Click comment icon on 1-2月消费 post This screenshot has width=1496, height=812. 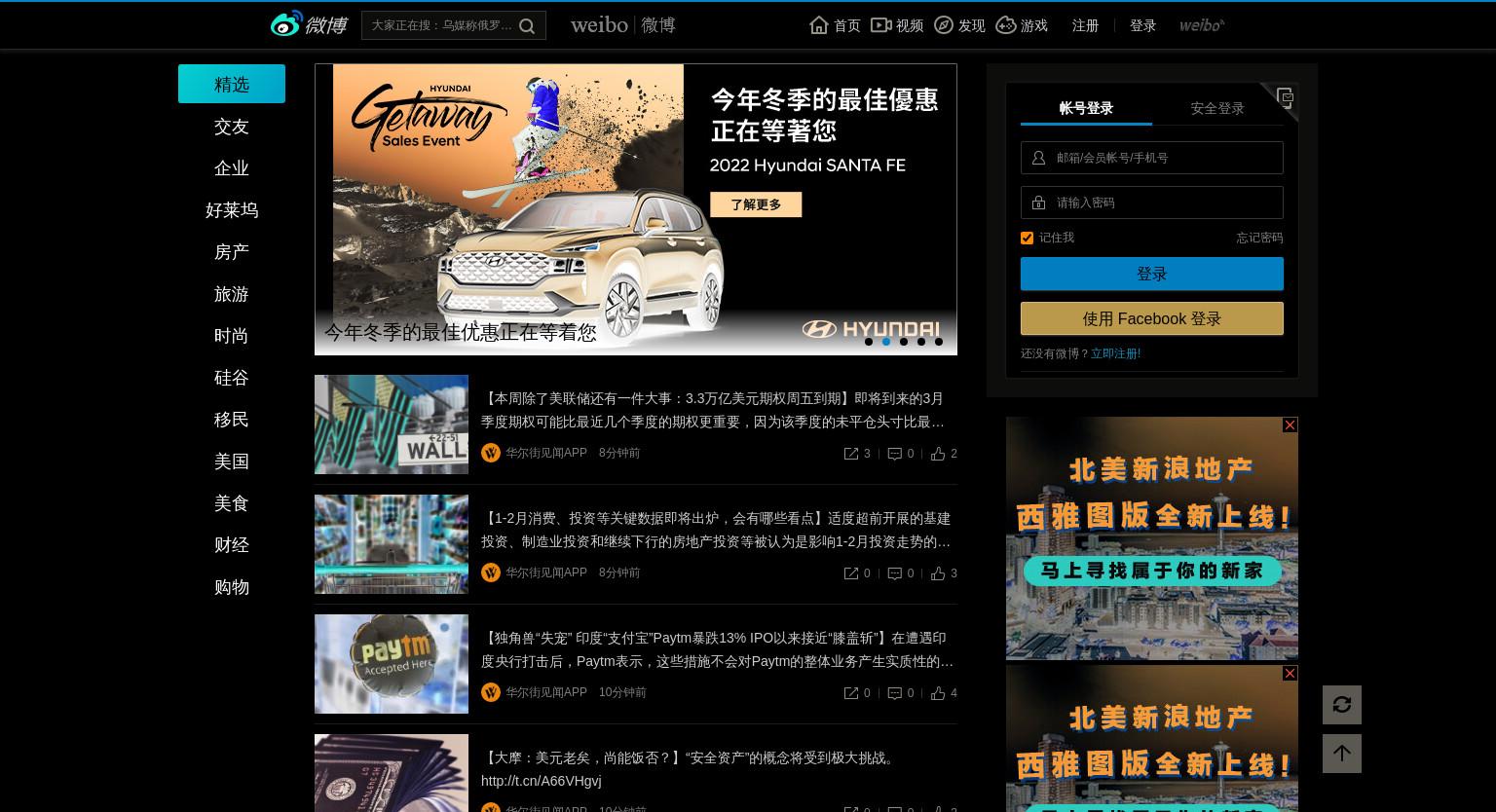click(894, 573)
